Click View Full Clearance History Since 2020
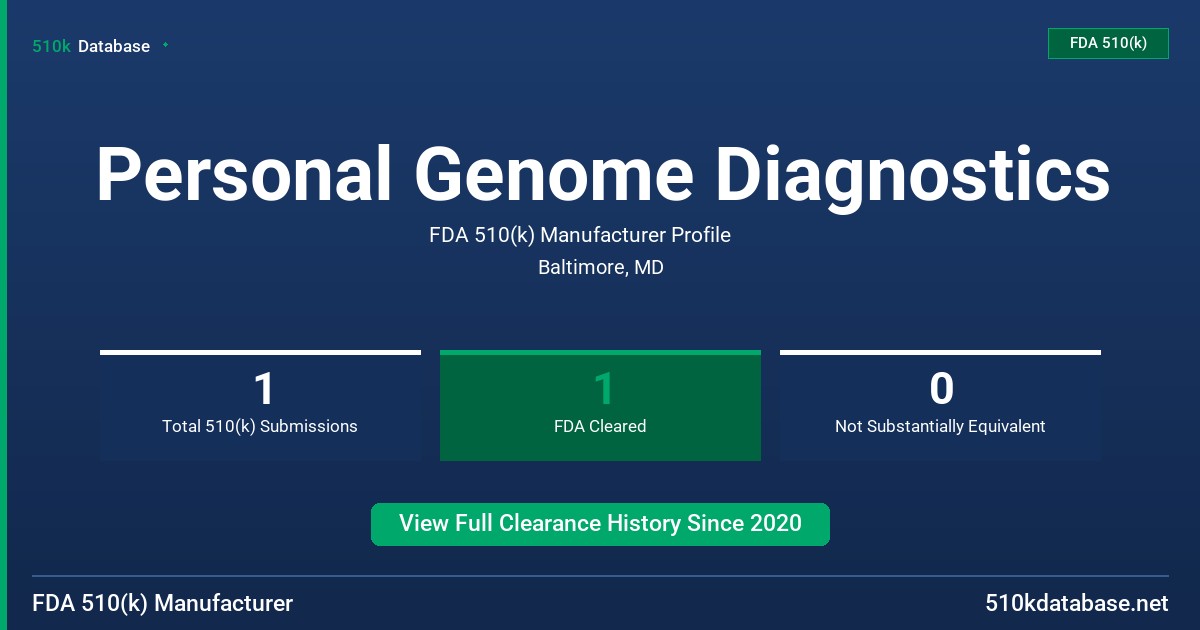Image resolution: width=1200 pixels, height=630 pixels. [600, 524]
